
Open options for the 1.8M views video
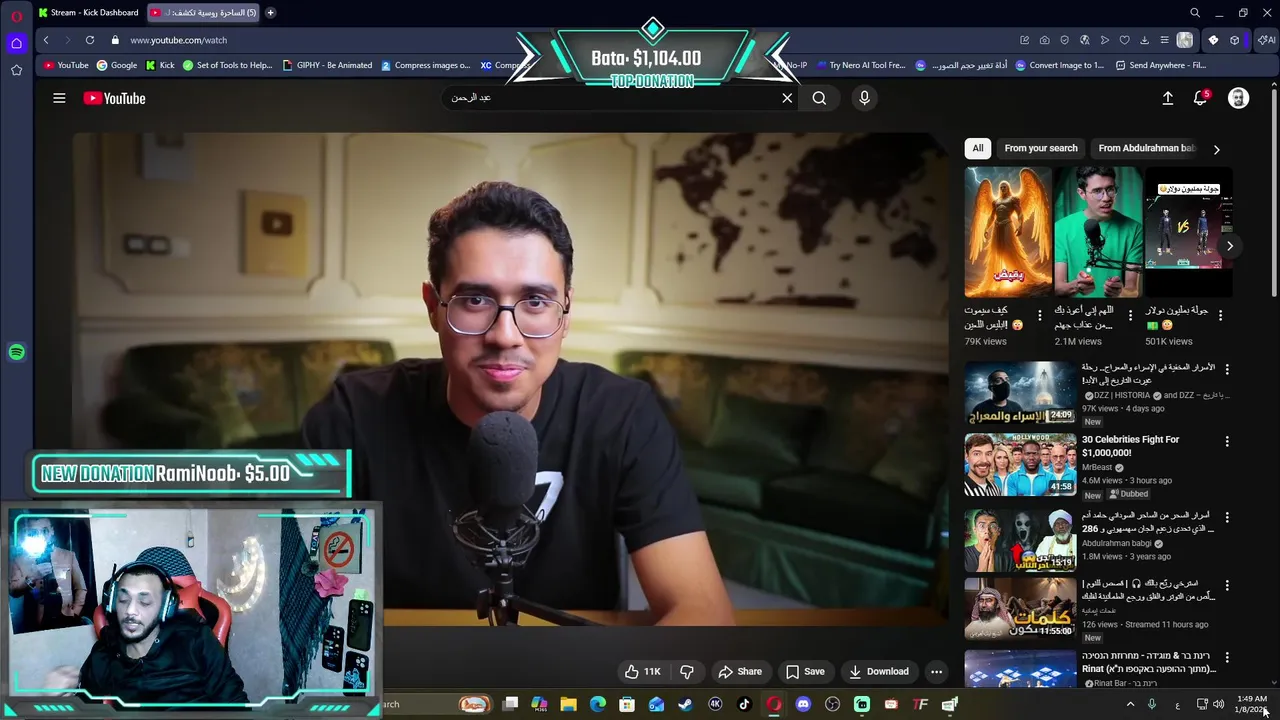(x=1227, y=517)
